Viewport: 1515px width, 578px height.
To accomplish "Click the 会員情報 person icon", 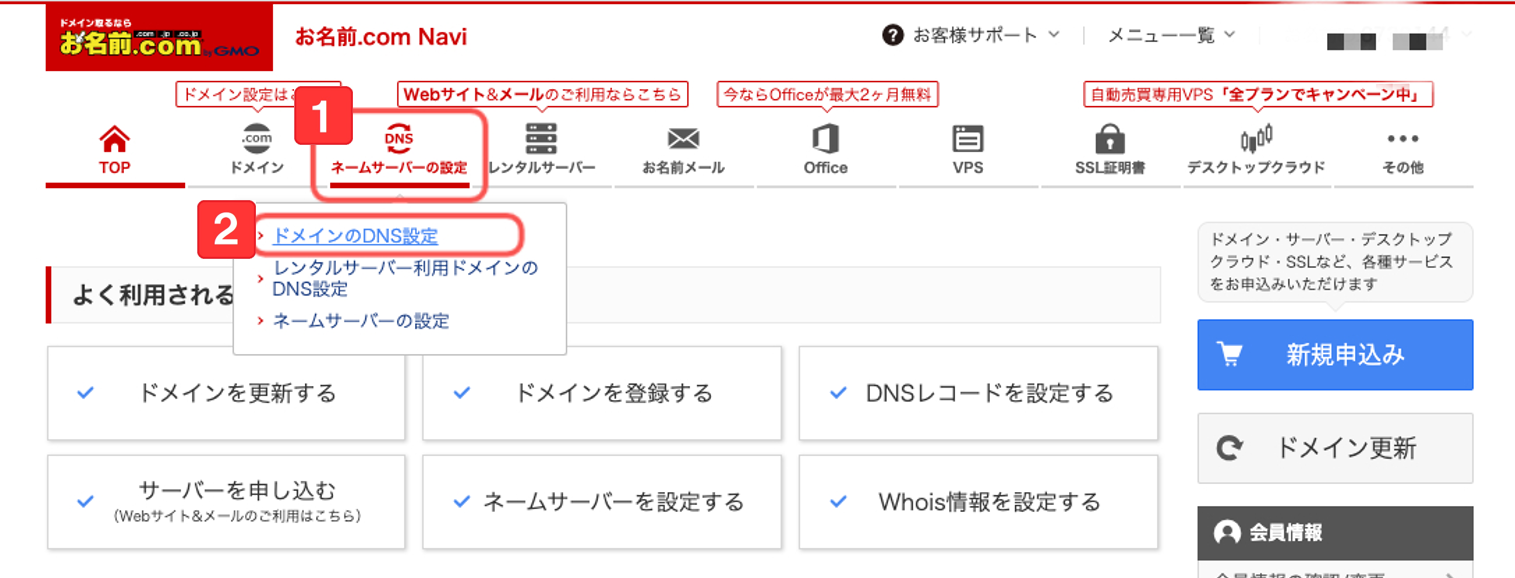I will (1227, 532).
